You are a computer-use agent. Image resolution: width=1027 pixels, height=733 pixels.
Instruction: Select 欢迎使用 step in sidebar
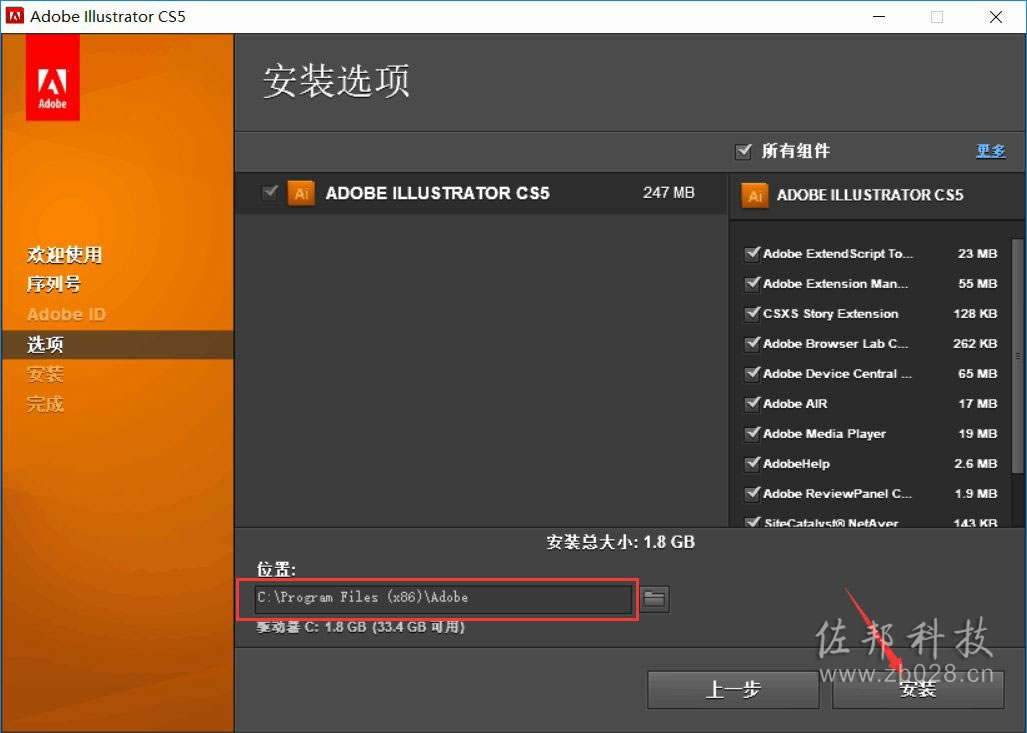coord(64,254)
